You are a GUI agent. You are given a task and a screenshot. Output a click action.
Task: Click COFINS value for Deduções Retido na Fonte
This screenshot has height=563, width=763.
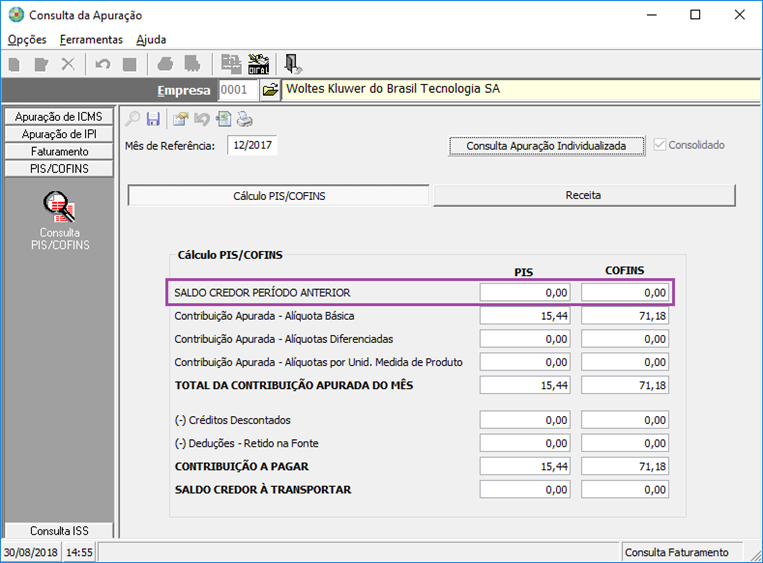coord(625,443)
